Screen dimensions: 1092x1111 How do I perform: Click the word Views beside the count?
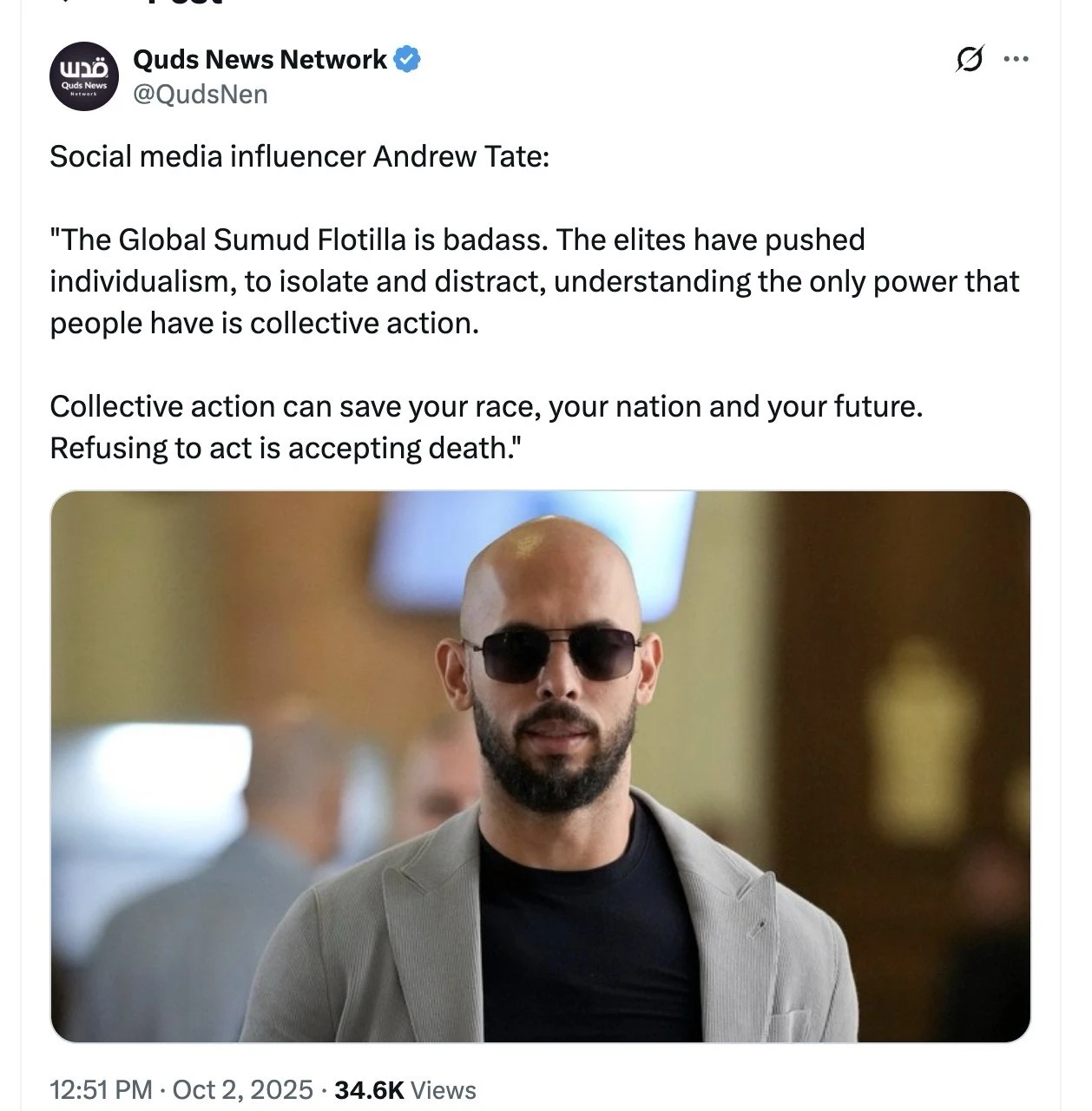(443, 1089)
